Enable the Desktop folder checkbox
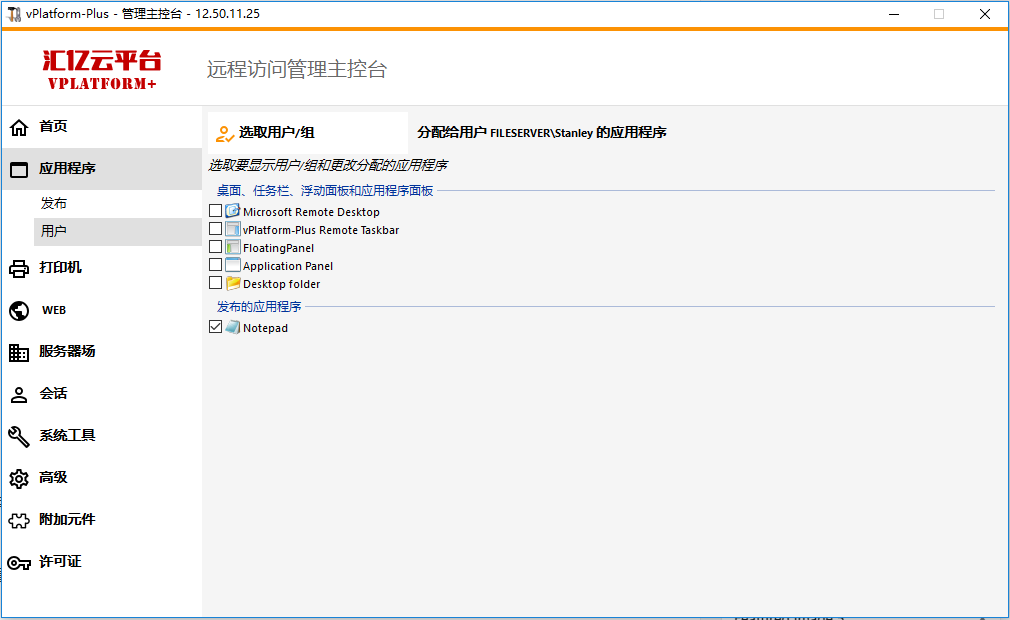Image resolution: width=1010 pixels, height=620 pixels. [216, 283]
